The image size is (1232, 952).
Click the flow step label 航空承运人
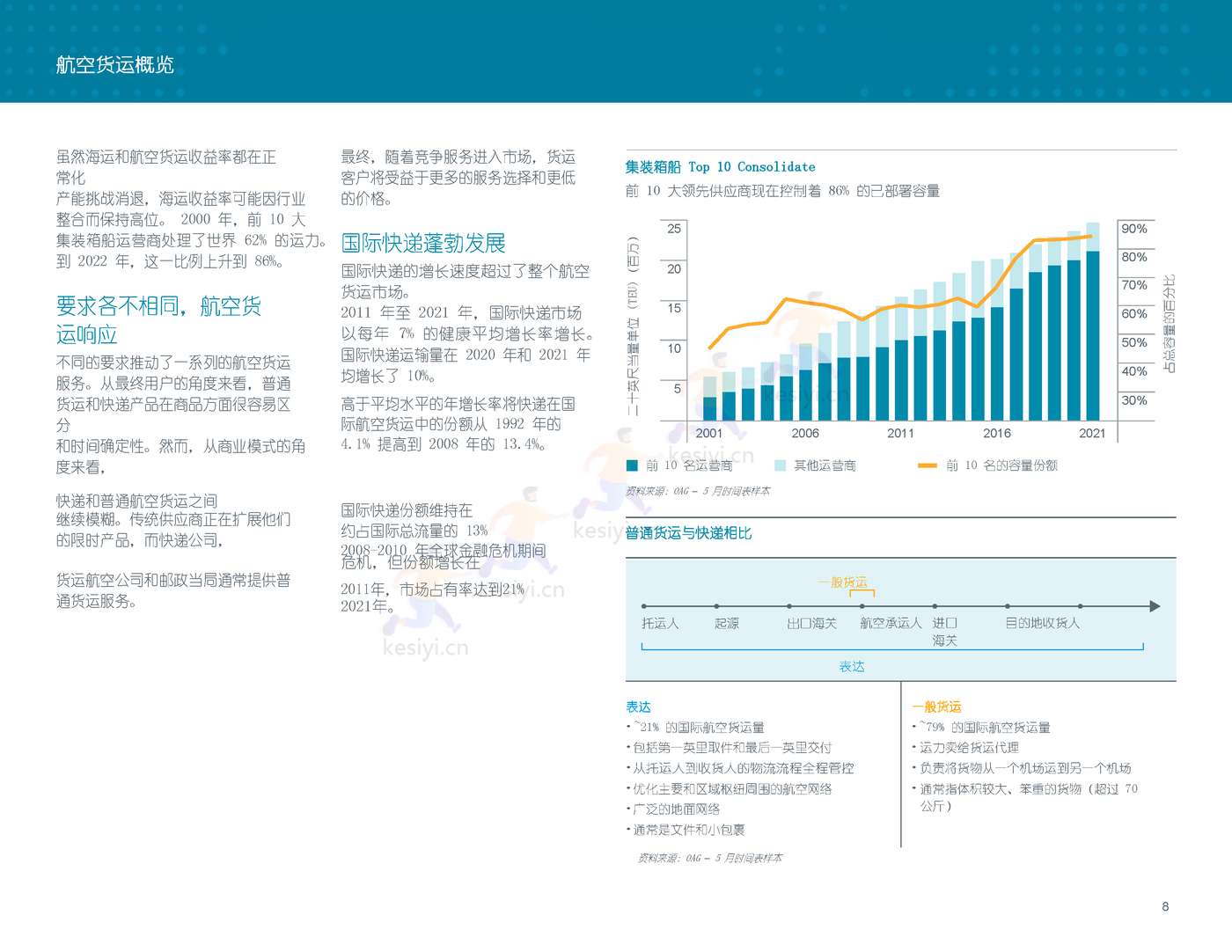tap(891, 623)
